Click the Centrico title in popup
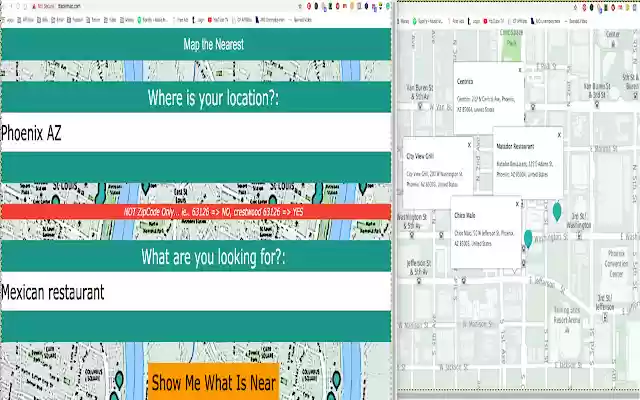The width and height of the screenshot is (640, 400). pyautogui.click(x=465, y=82)
